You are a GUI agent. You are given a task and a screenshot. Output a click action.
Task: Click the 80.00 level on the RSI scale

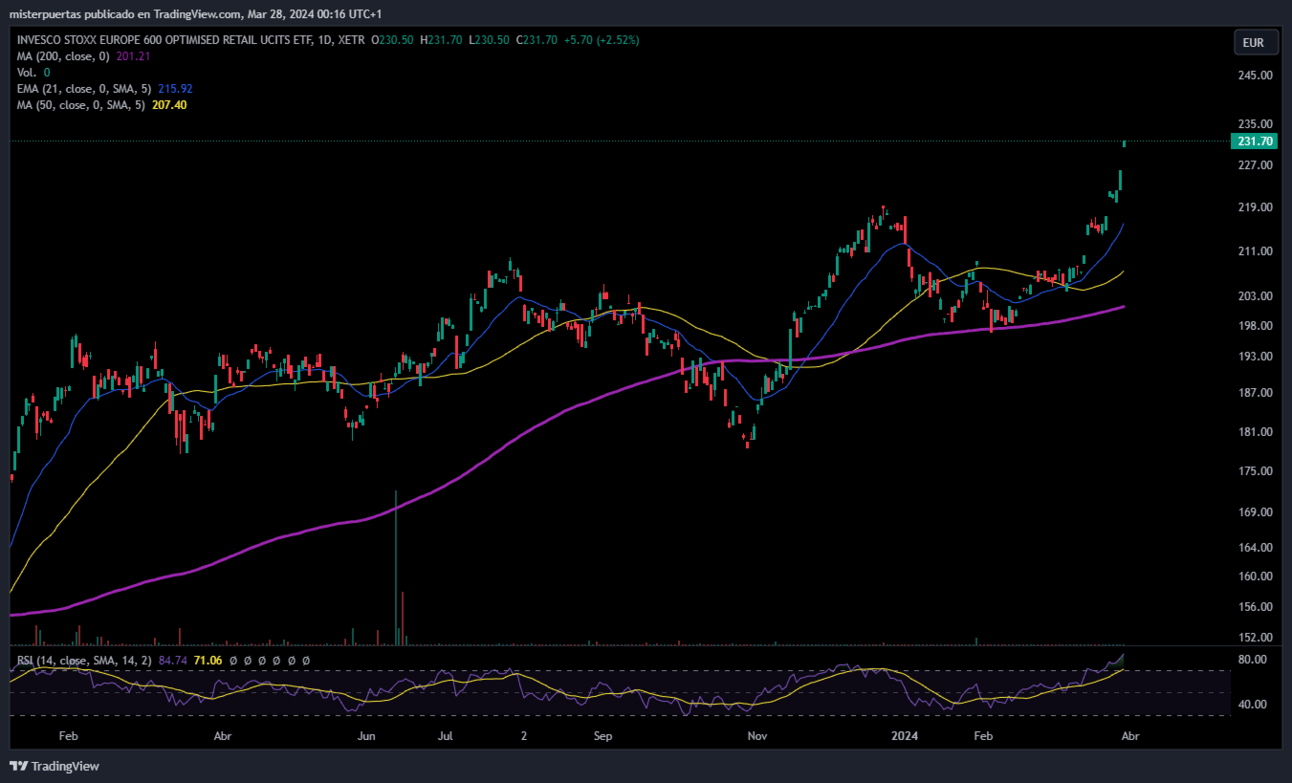1254,660
